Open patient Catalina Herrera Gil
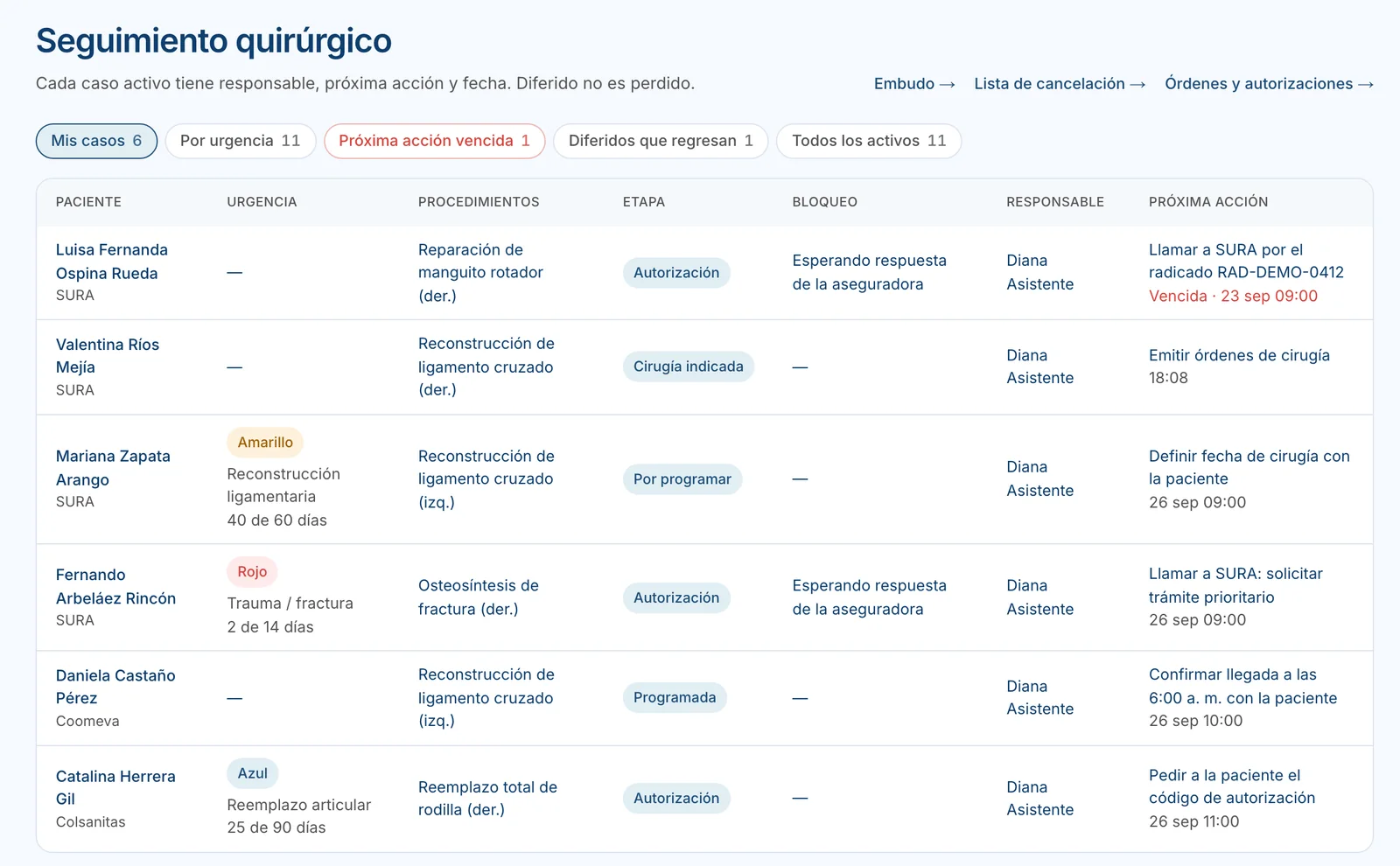Screen dimensions: 1400x866 (115, 787)
